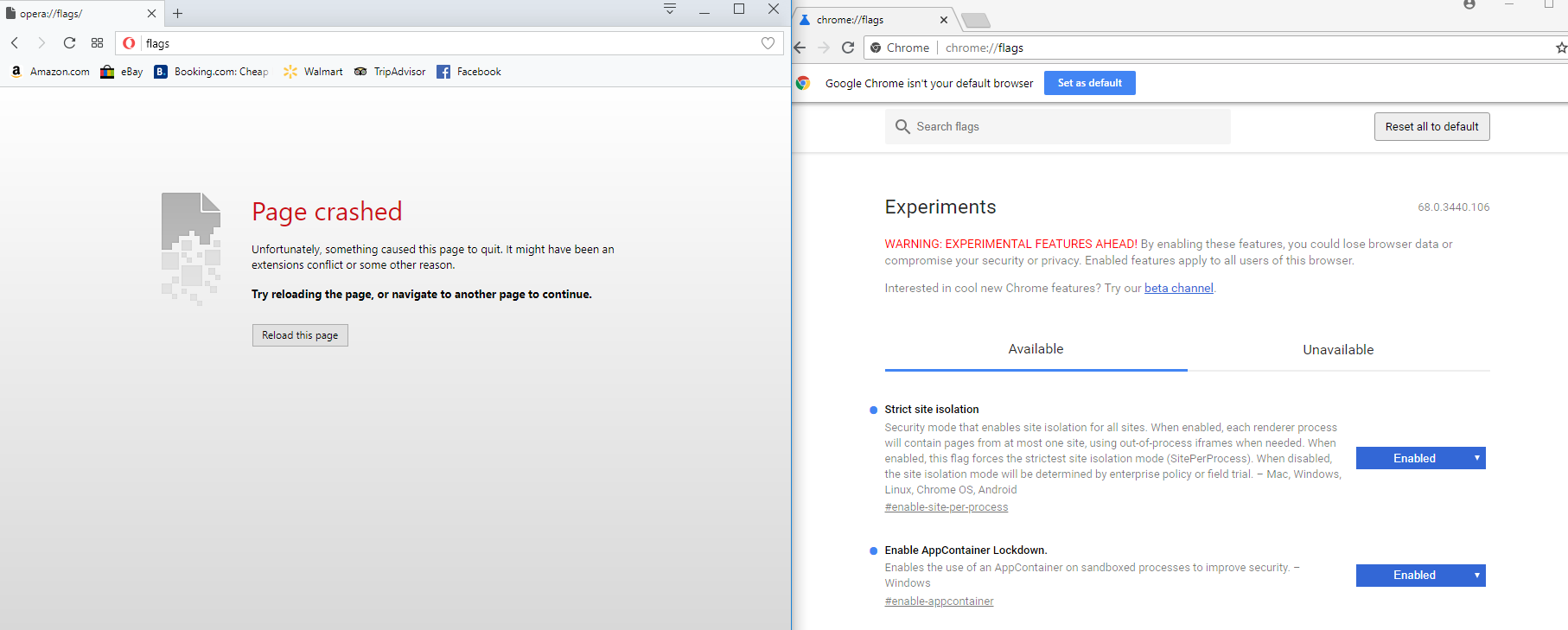
Task: Open Opera's tab menu icon
Action: (670, 10)
